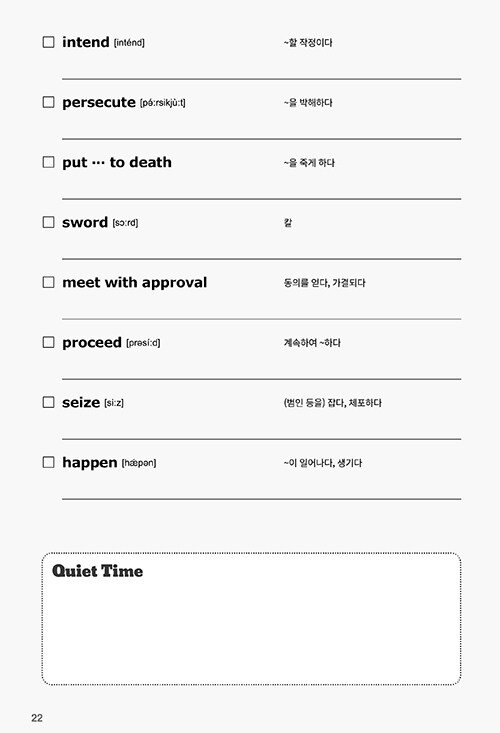Click the Korean meaning of proceed
This screenshot has width=500, height=733.
[312, 343]
